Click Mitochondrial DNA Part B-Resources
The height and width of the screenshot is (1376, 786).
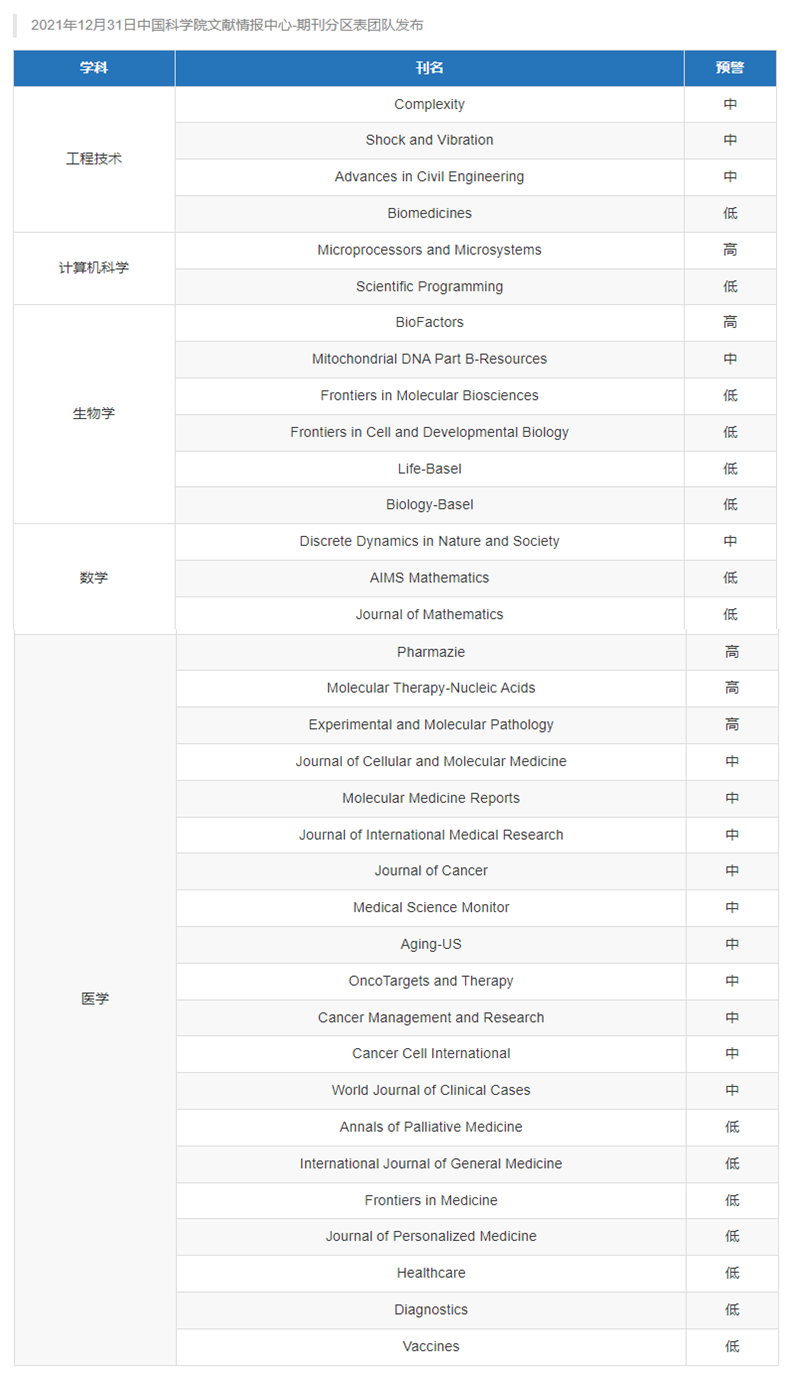429,359
